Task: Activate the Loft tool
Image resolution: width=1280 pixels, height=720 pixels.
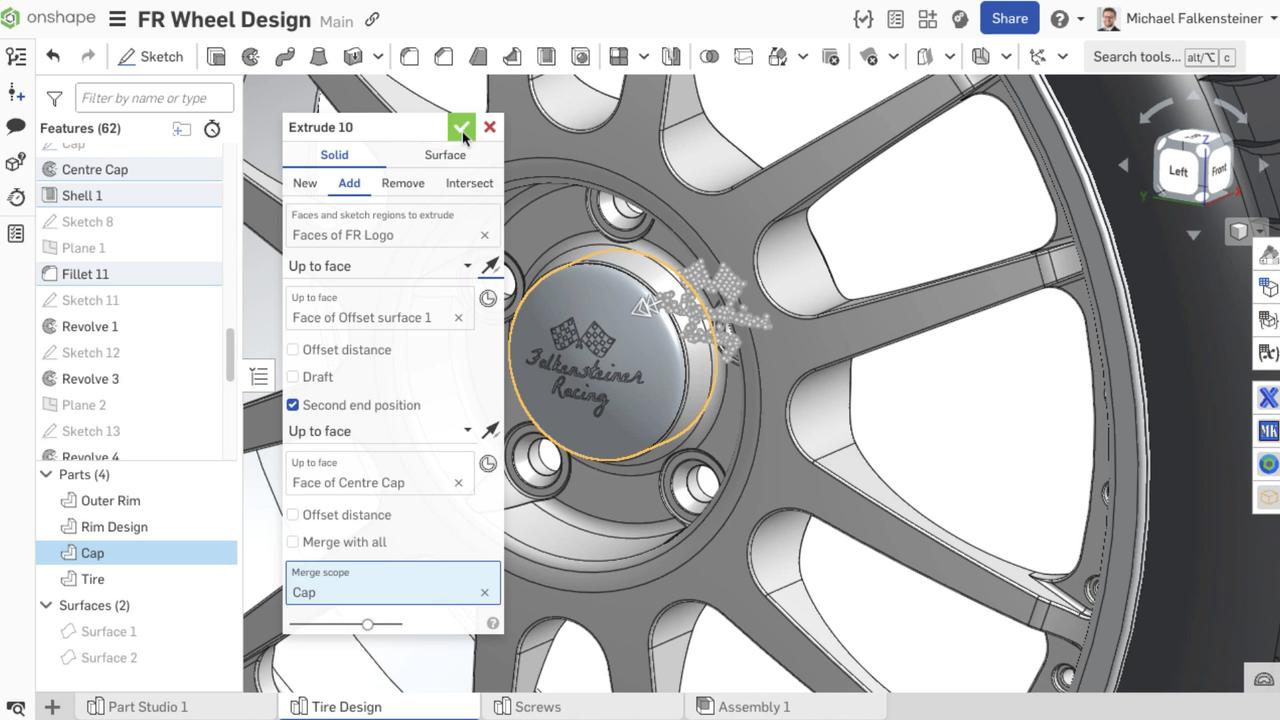Action: 319,57
